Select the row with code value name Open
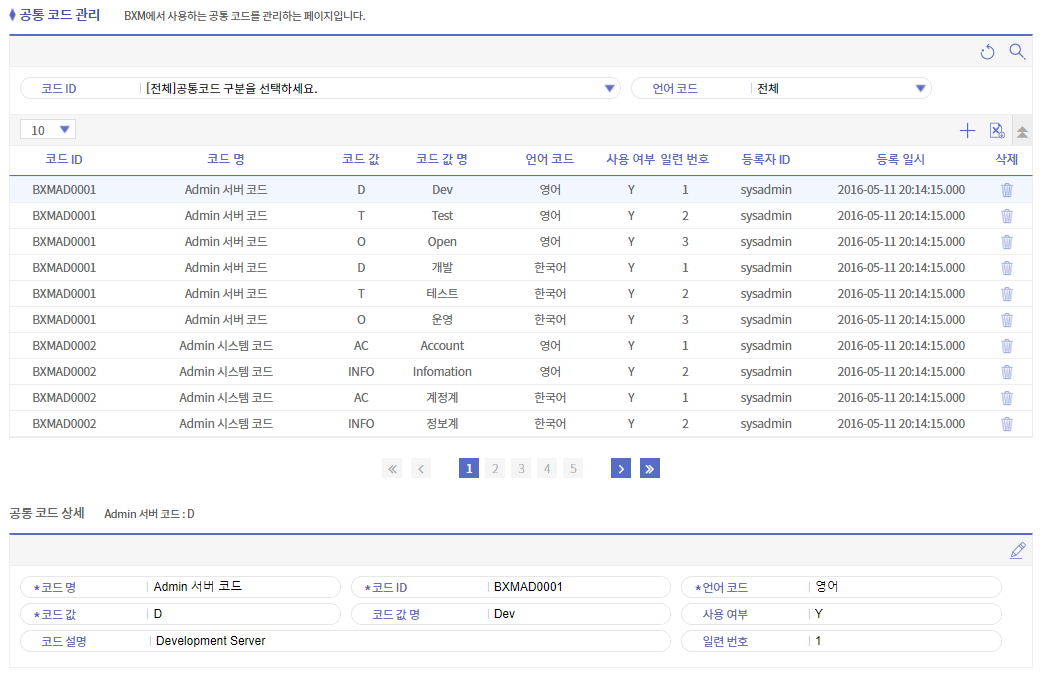This screenshot has width=1043, height=681. [521, 242]
